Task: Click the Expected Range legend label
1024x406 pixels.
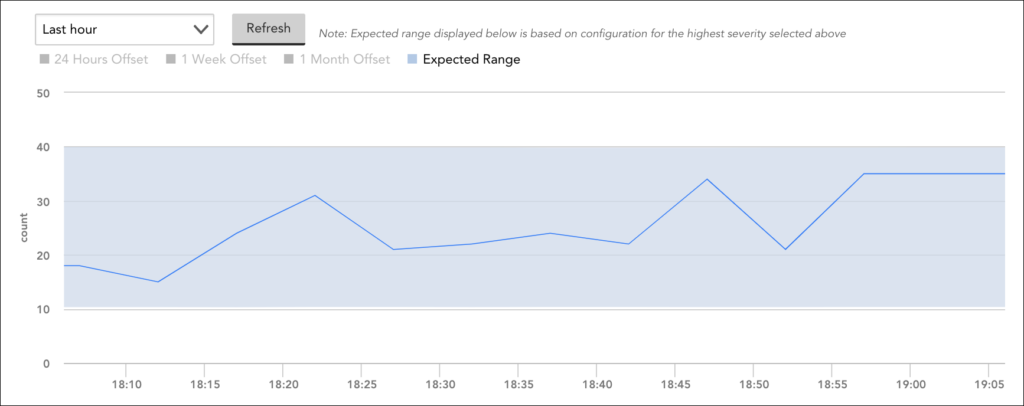Action: coord(472,59)
